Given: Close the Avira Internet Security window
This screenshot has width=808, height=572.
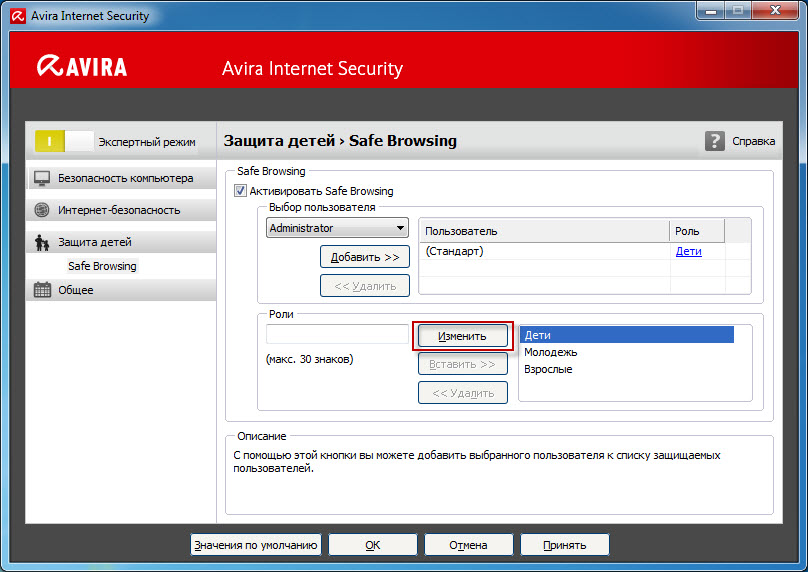Looking at the screenshot, I should [x=775, y=10].
